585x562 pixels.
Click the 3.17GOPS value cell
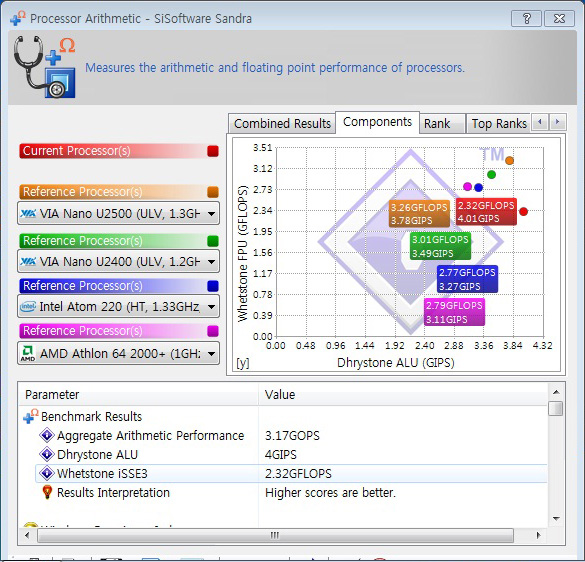tap(292, 435)
